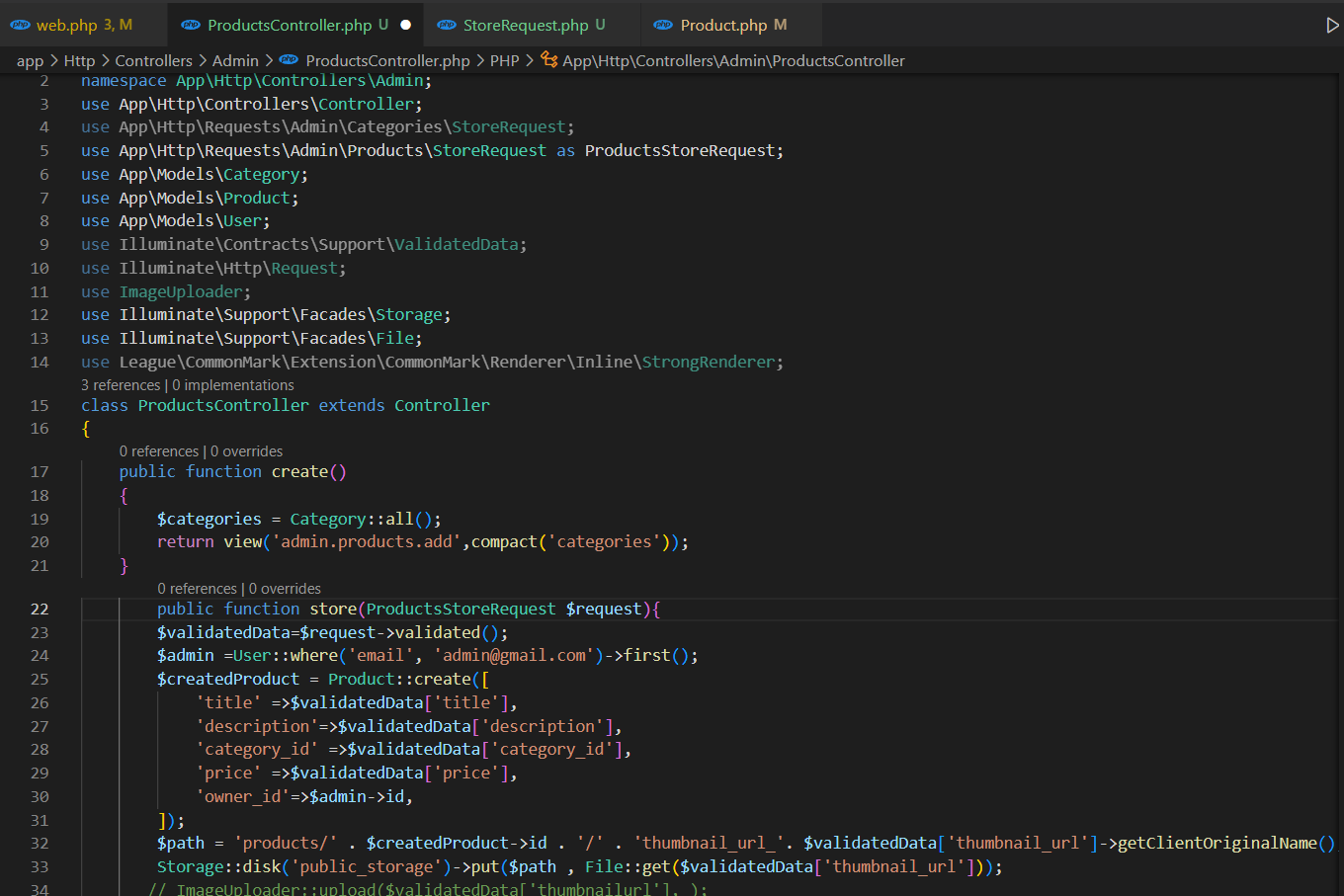Open the 'PHP' breadcrumb segment
This screenshot has height=896, width=1344.
pyautogui.click(x=504, y=60)
